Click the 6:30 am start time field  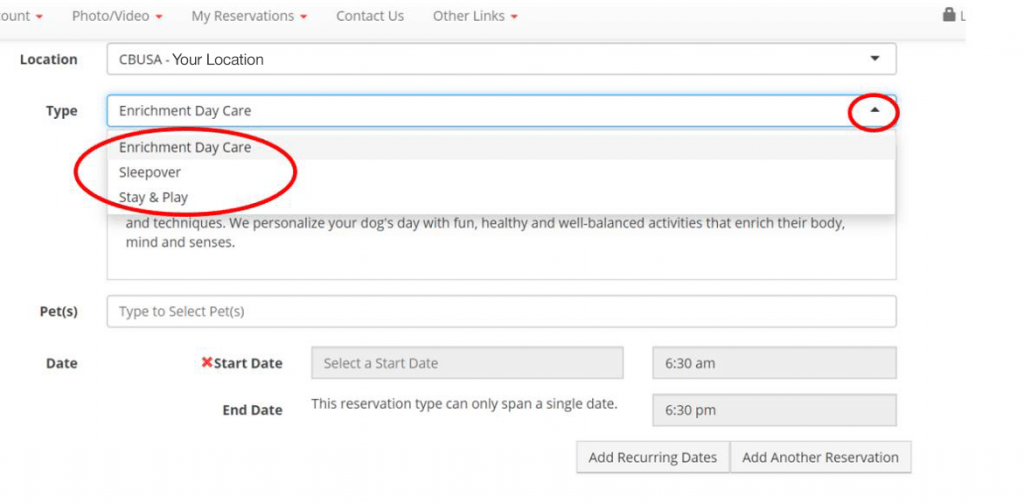(x=775, y=363)
